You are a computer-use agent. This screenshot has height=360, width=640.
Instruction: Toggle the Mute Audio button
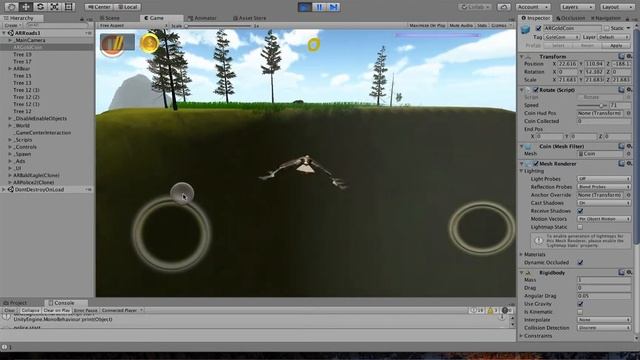tap(461, 25)
